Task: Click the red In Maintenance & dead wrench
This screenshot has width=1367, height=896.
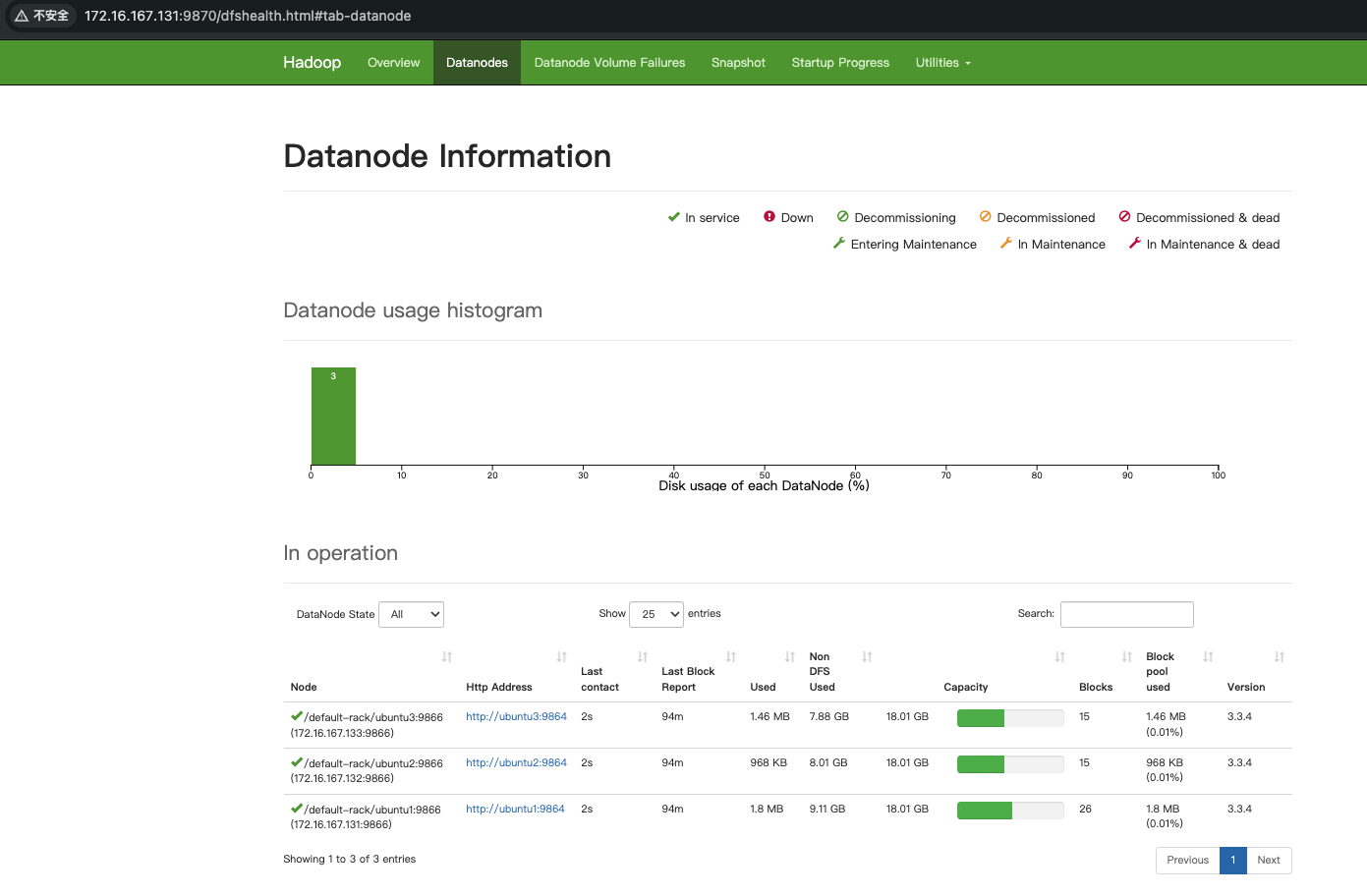Action: pyautogui.click(x=1134, y=243)
